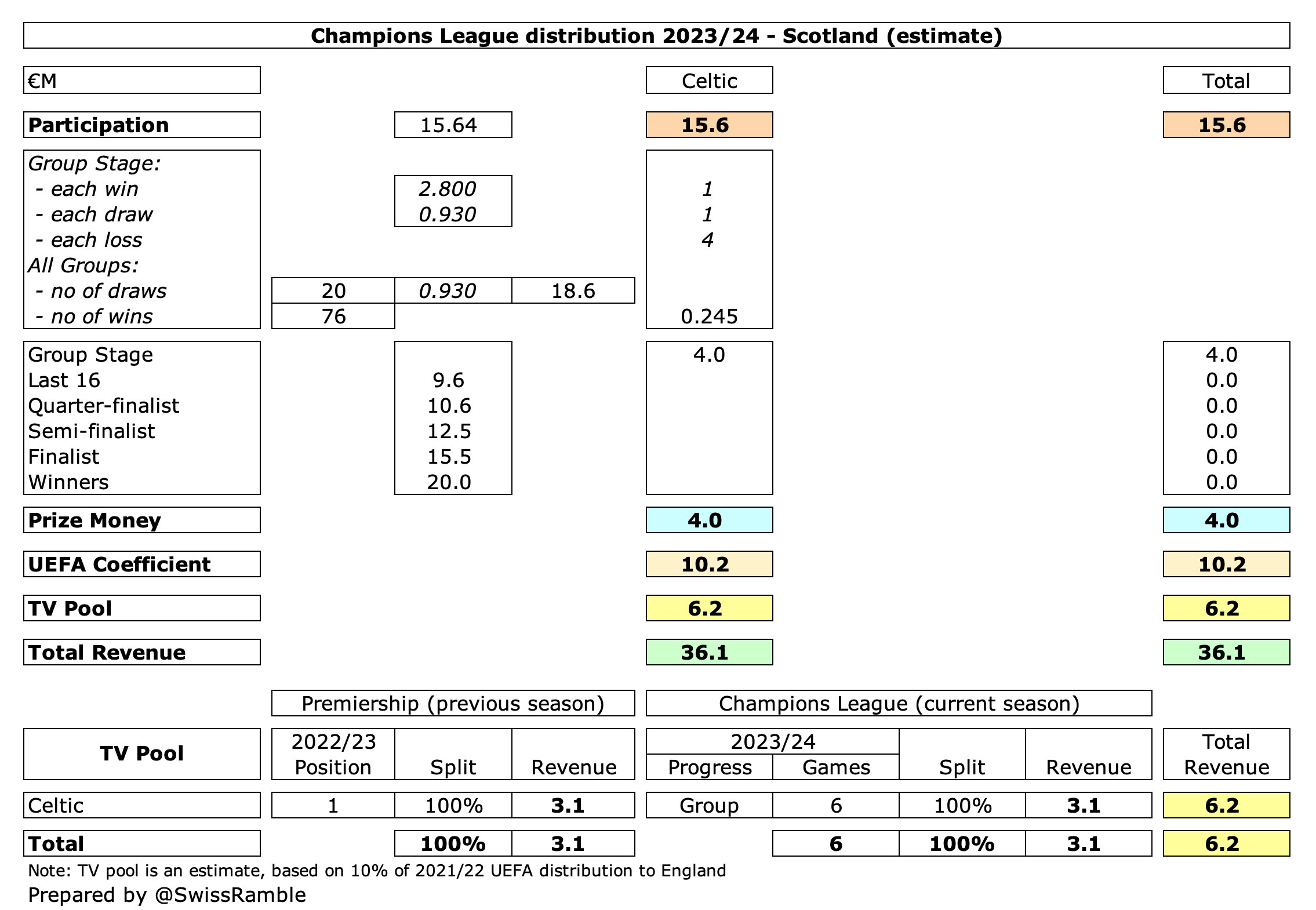Screen dimensions: 1316x910
Task: Select the Prize Money row label
Action: 142,520
